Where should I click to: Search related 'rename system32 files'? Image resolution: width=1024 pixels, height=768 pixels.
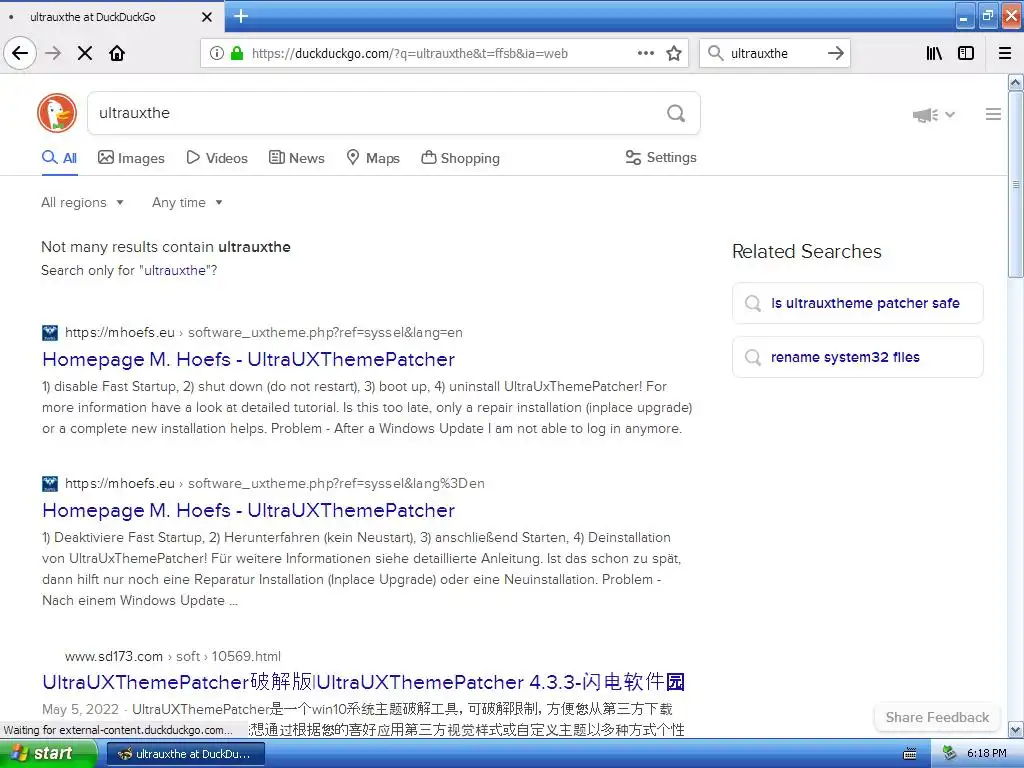coord(857,357)
